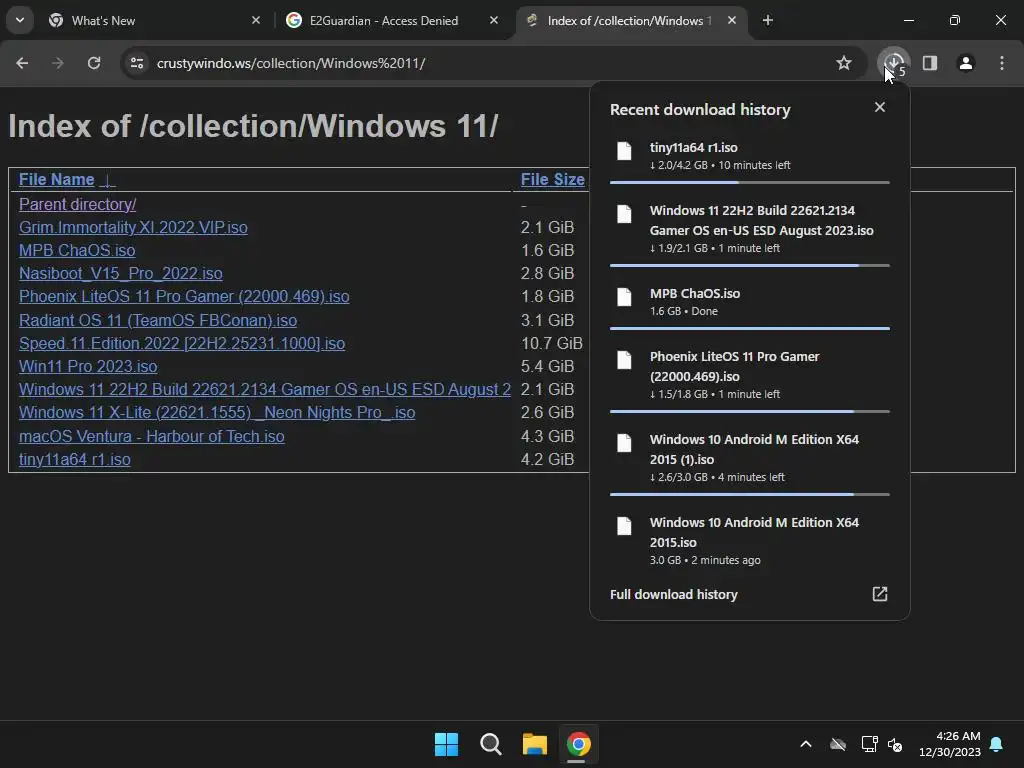The width and height of the screenshot is (1024, 768).
Task: Click file icon for Windows 11 22H2 download
Action: (624, 214)
